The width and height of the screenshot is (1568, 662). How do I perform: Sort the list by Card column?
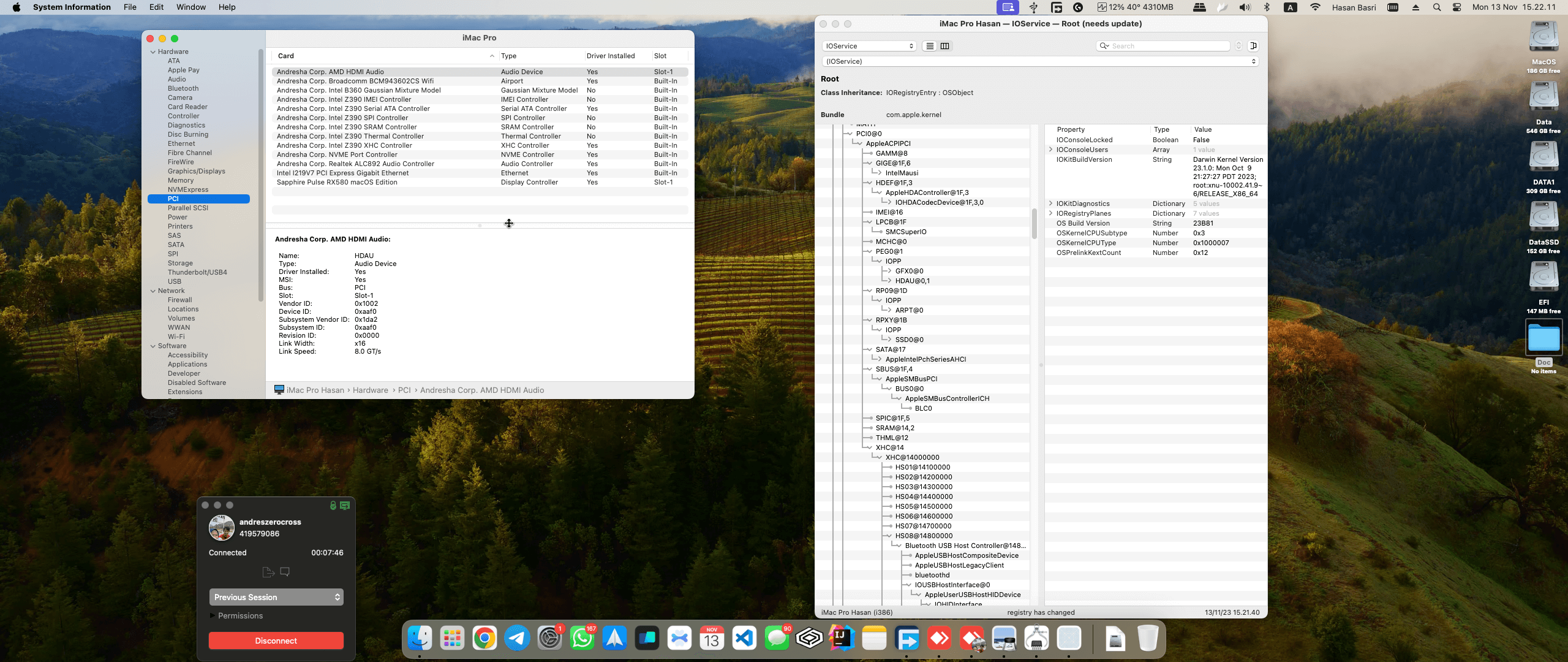(385, 56)
